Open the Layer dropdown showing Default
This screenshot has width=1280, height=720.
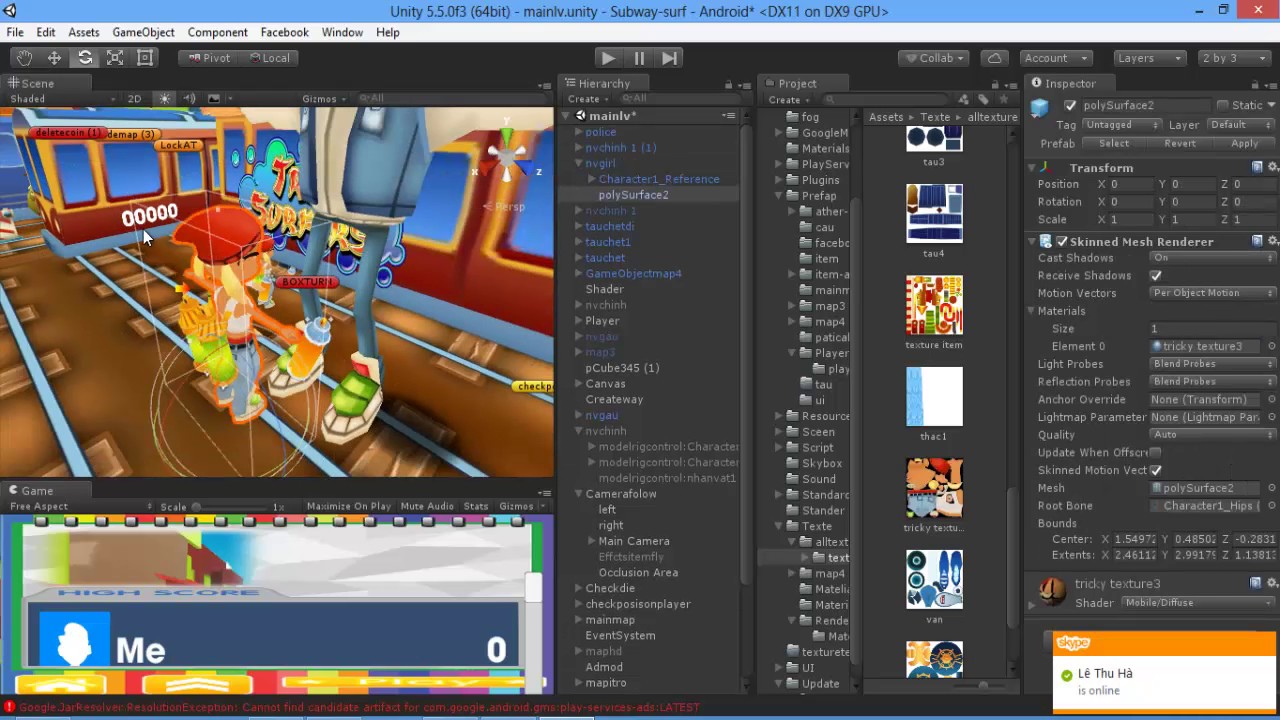pyautogui.click(x=1242, y=125)
